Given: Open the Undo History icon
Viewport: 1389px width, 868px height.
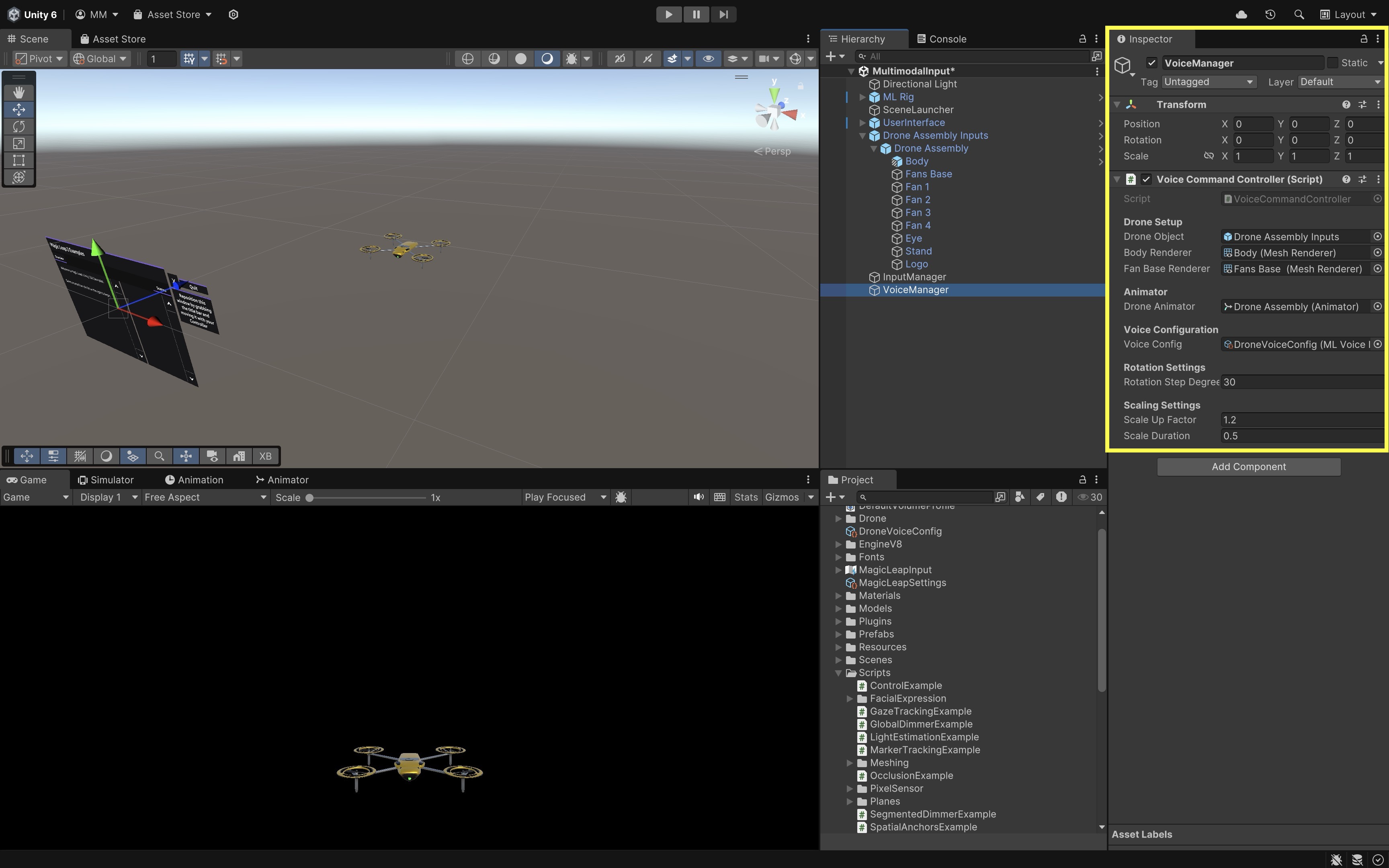Looking at the screenshot, I should 1270,14.
